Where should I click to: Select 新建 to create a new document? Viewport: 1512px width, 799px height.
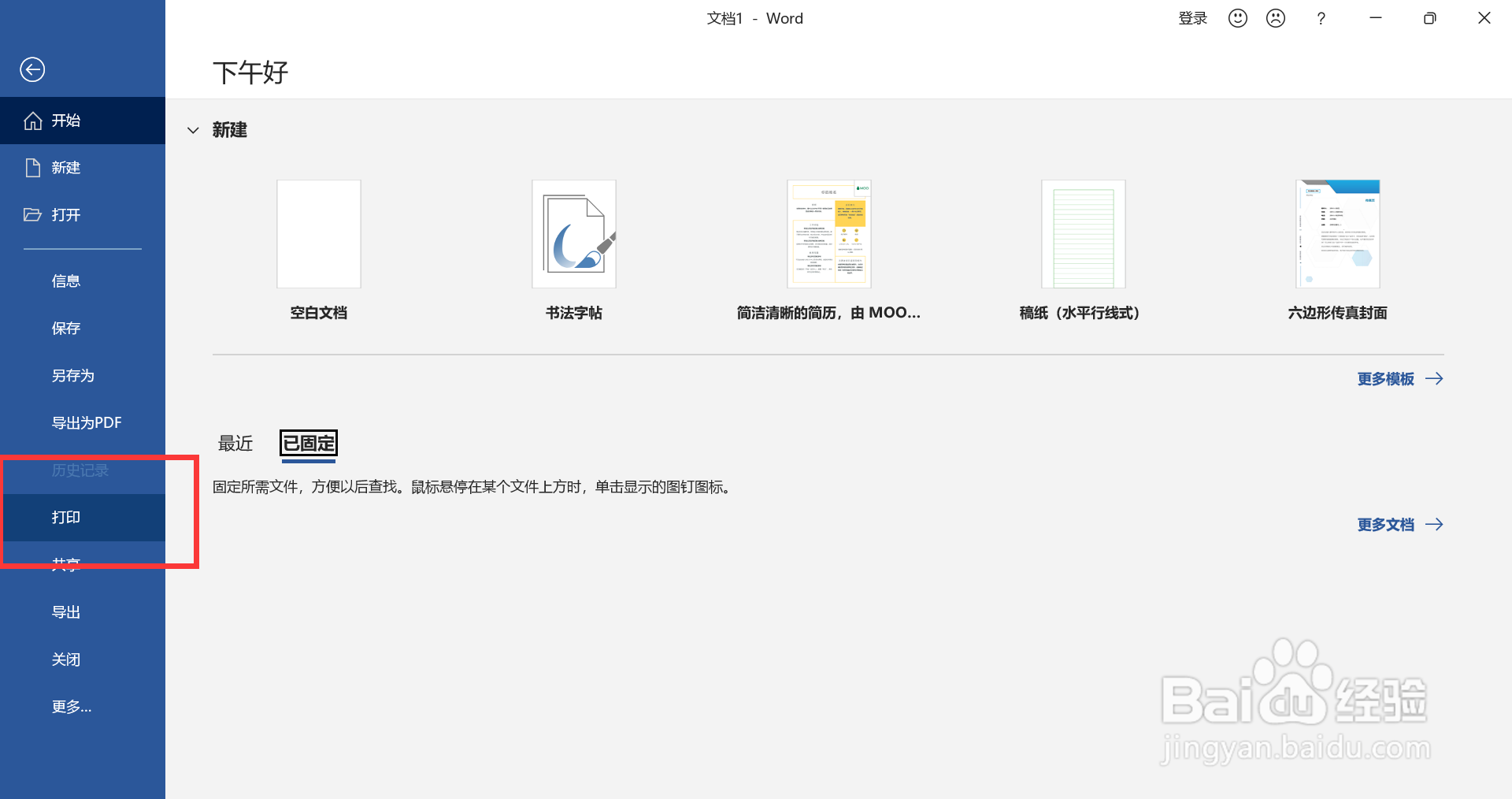[65, 167]
